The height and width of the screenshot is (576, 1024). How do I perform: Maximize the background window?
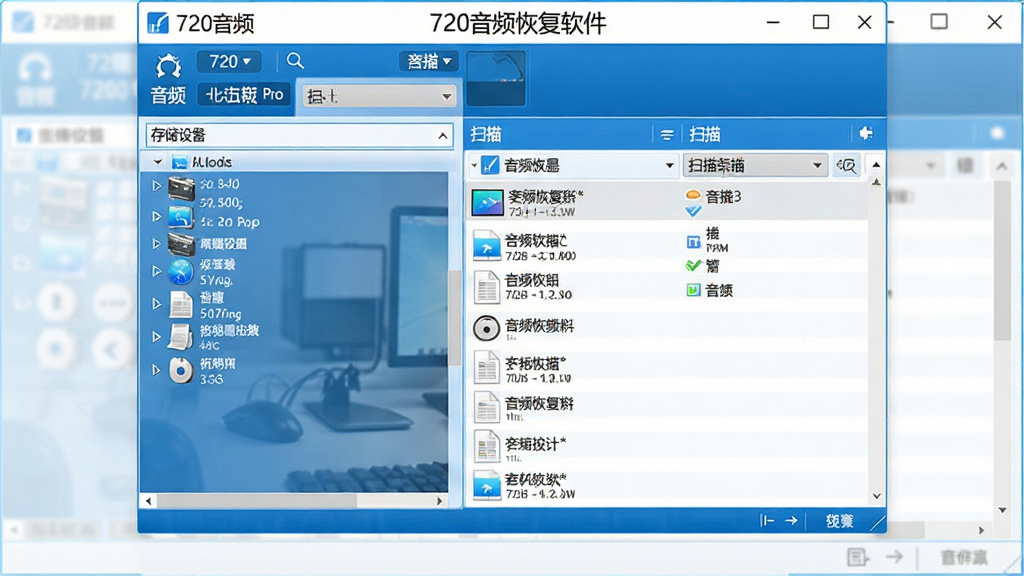938,22
